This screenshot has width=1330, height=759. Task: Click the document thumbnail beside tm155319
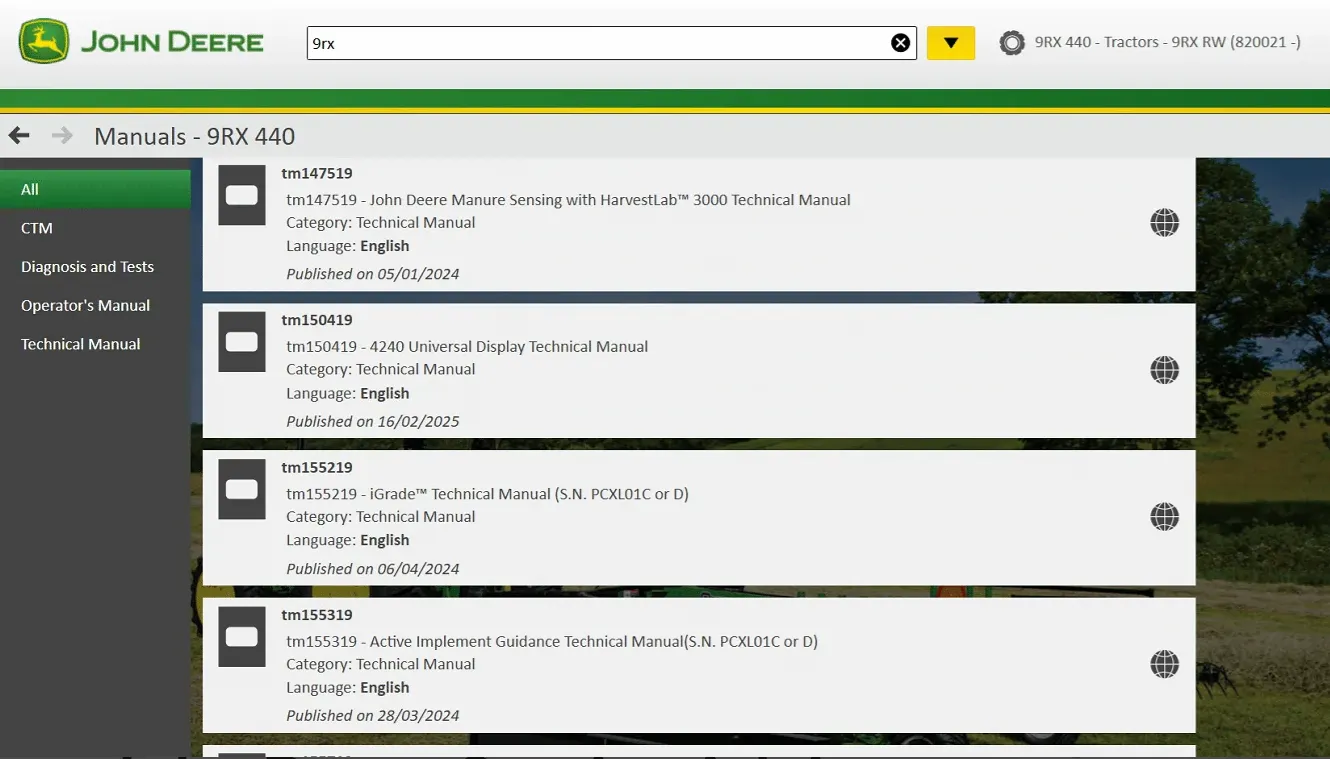[241, 636]
